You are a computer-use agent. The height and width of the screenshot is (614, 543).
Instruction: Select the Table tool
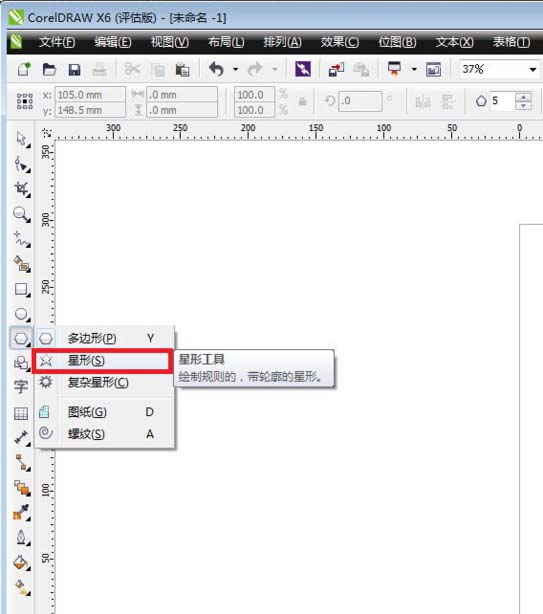21,414
